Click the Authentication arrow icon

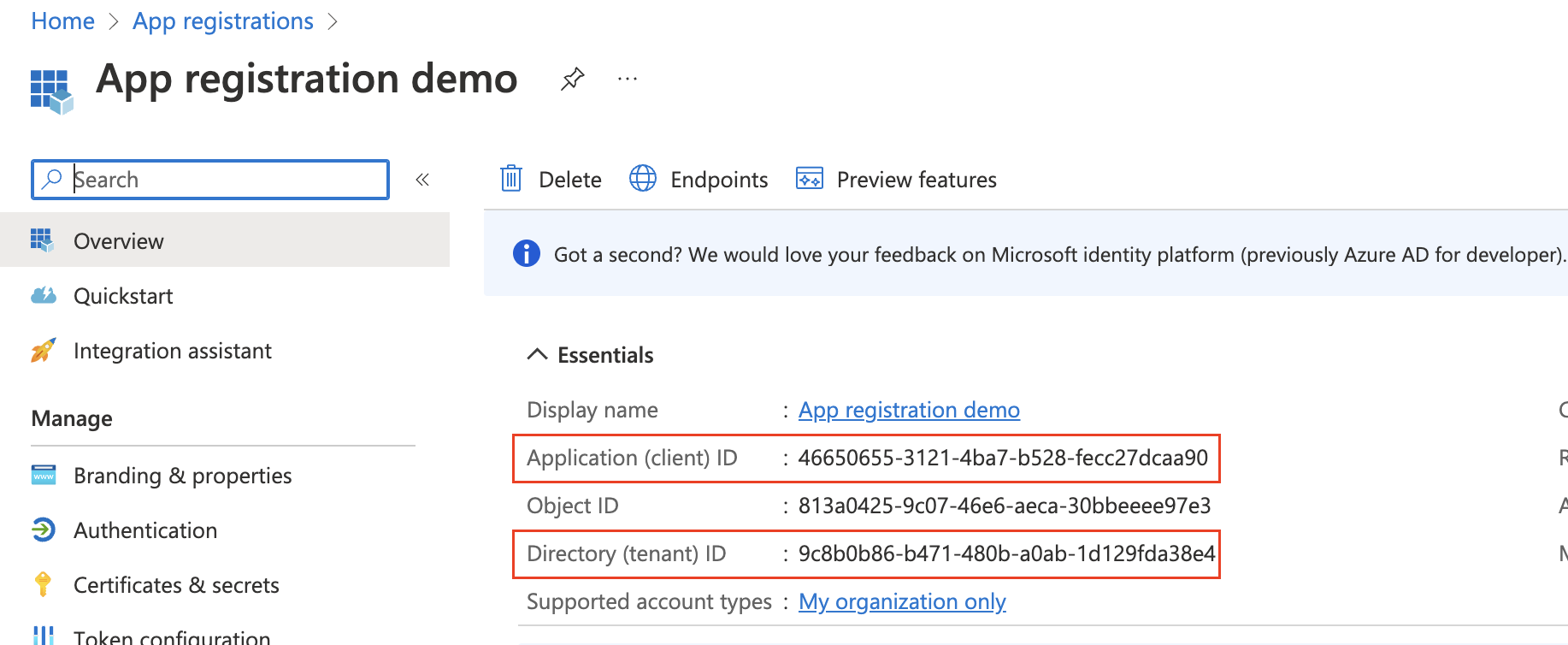click(44, 530)
